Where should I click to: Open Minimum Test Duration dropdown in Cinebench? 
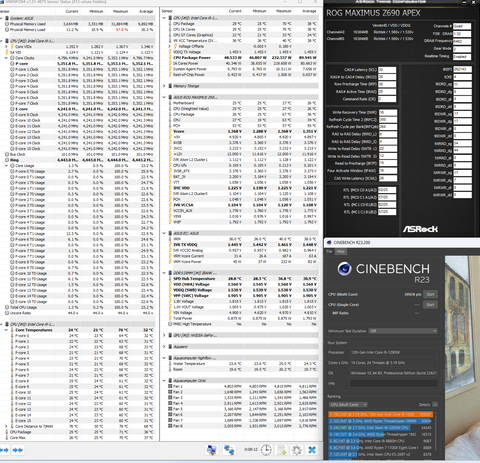[403, 331]
